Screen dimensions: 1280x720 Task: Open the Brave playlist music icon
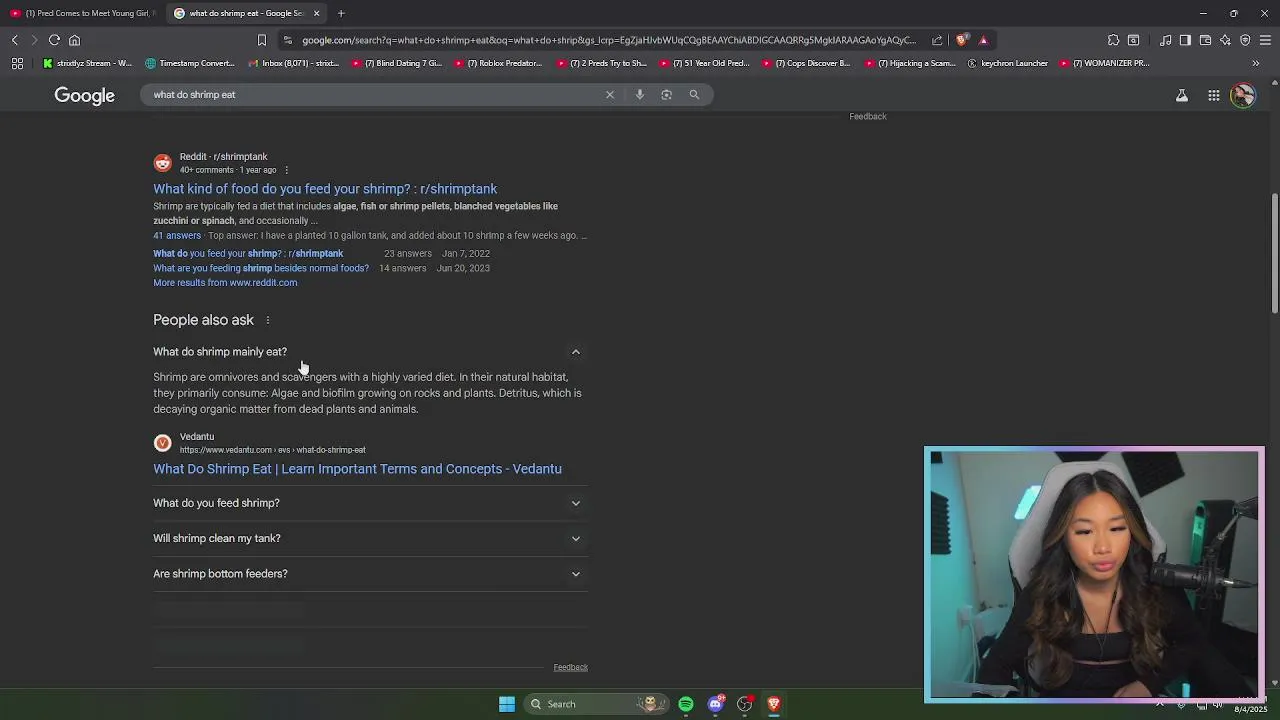[x=1166, y=40]
